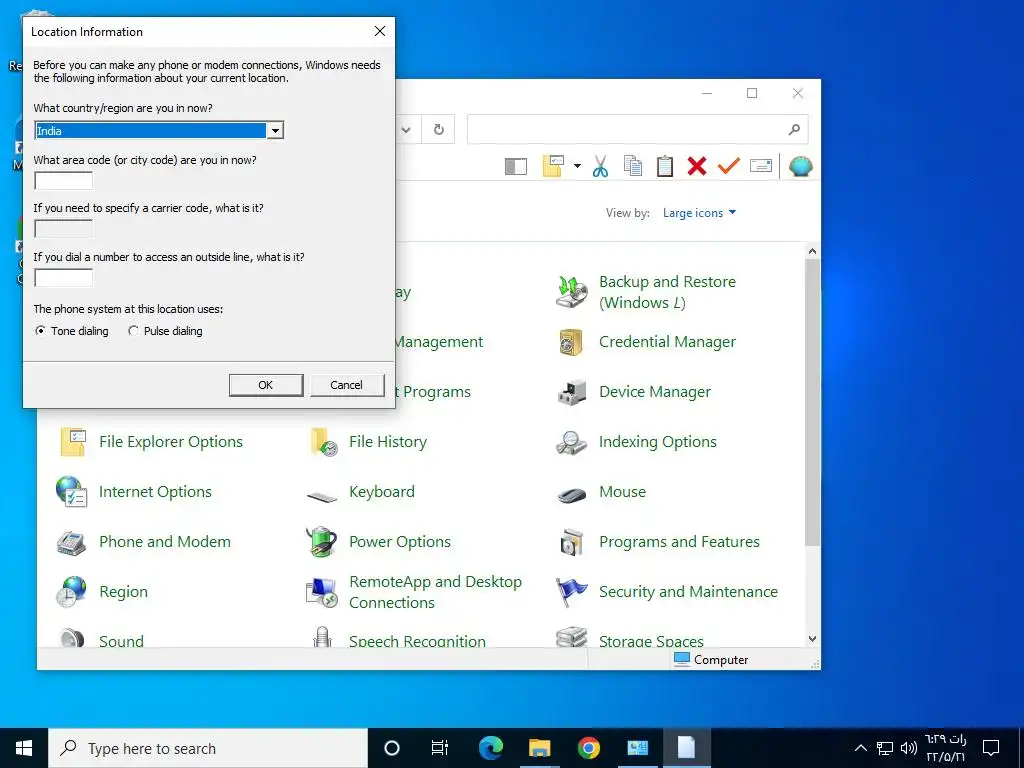Launch Microsoft Edge from taskbar

490,748
